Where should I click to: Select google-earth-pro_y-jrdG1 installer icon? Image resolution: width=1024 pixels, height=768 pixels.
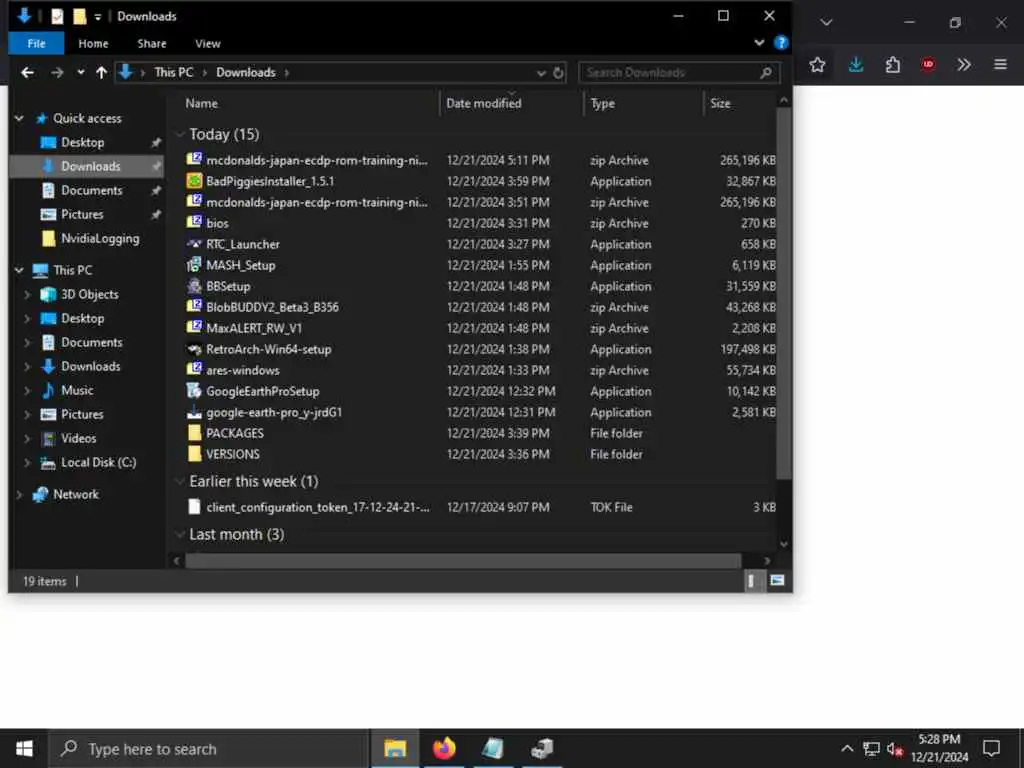(194, 411)
